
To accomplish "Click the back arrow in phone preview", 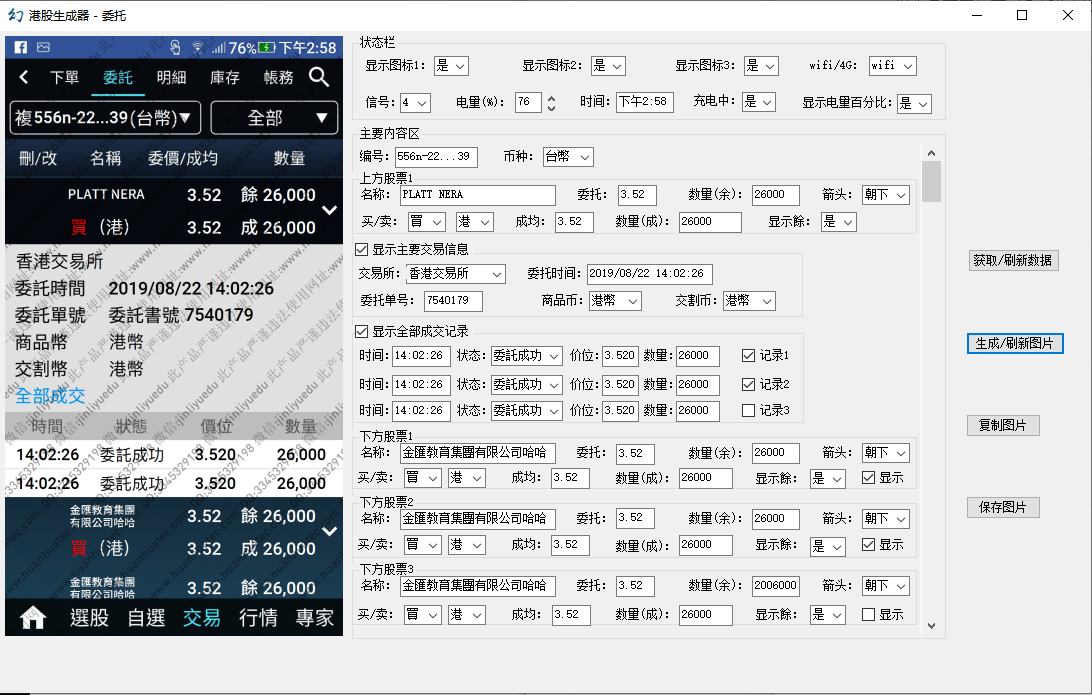I will [x=24, y=78].
